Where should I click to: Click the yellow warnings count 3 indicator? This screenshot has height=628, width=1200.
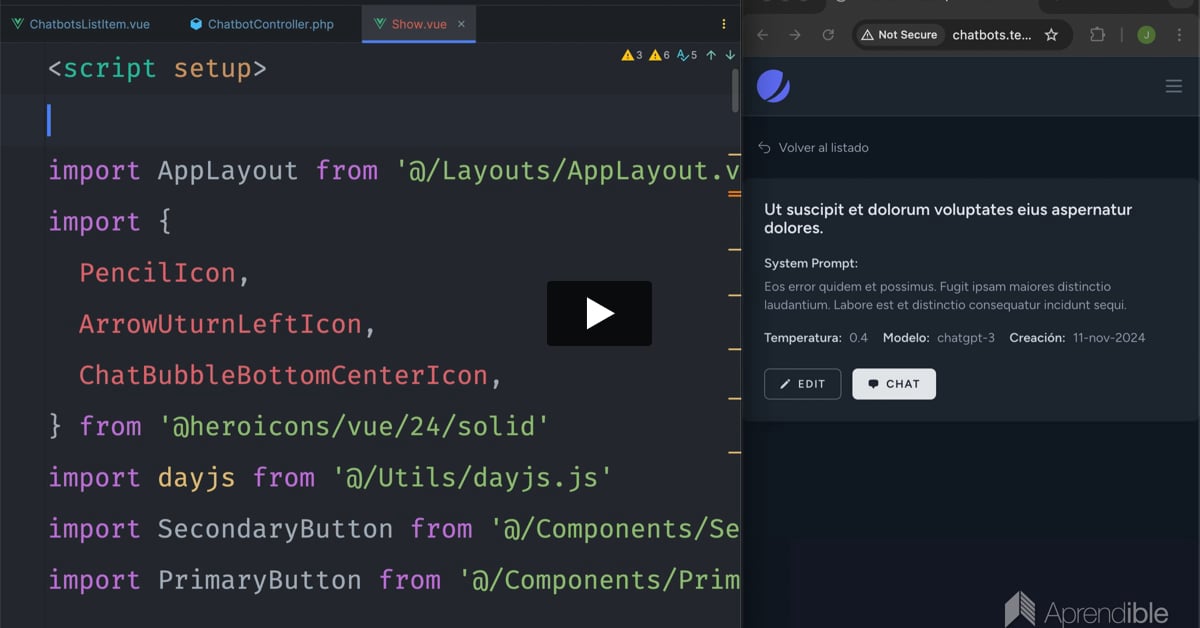[x=632, y=55]
